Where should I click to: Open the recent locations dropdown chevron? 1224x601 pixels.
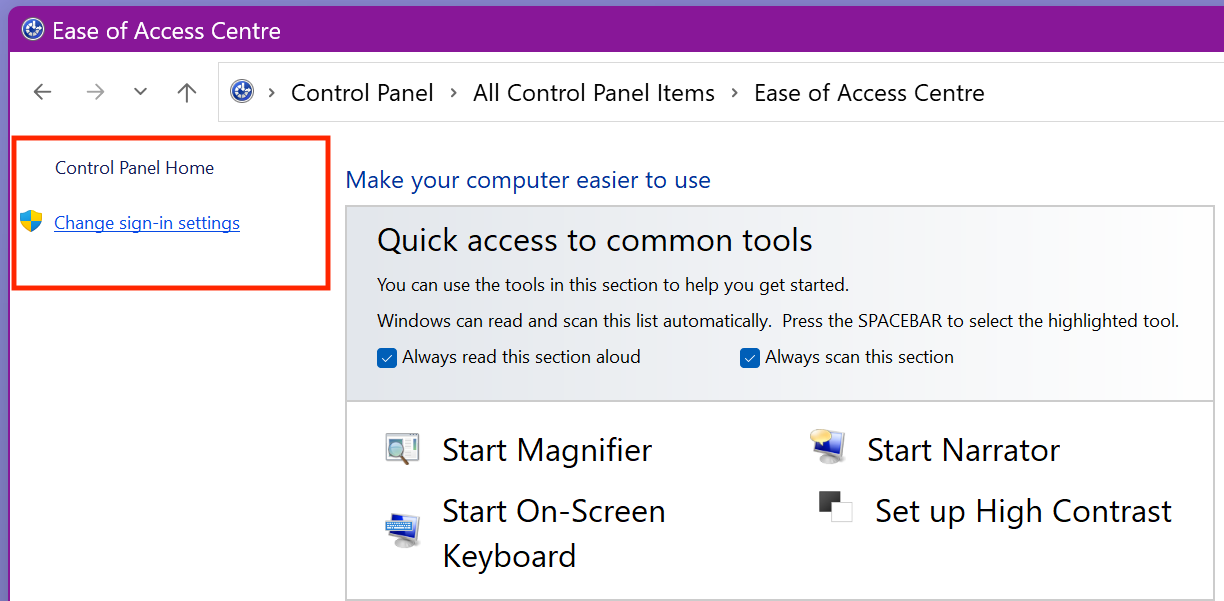140,91
